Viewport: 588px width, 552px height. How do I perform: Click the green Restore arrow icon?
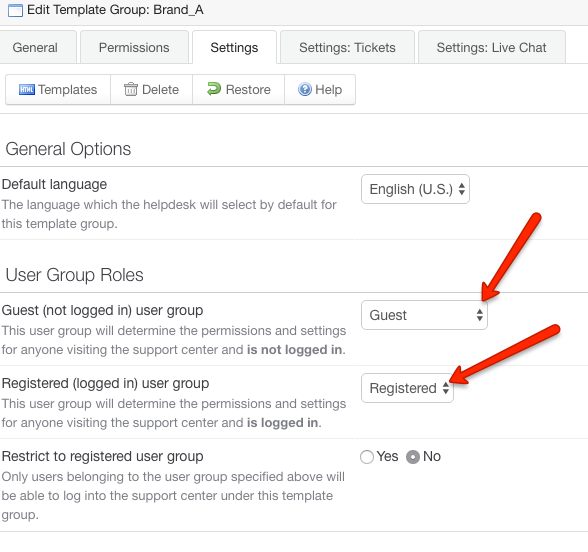[214, 89]
